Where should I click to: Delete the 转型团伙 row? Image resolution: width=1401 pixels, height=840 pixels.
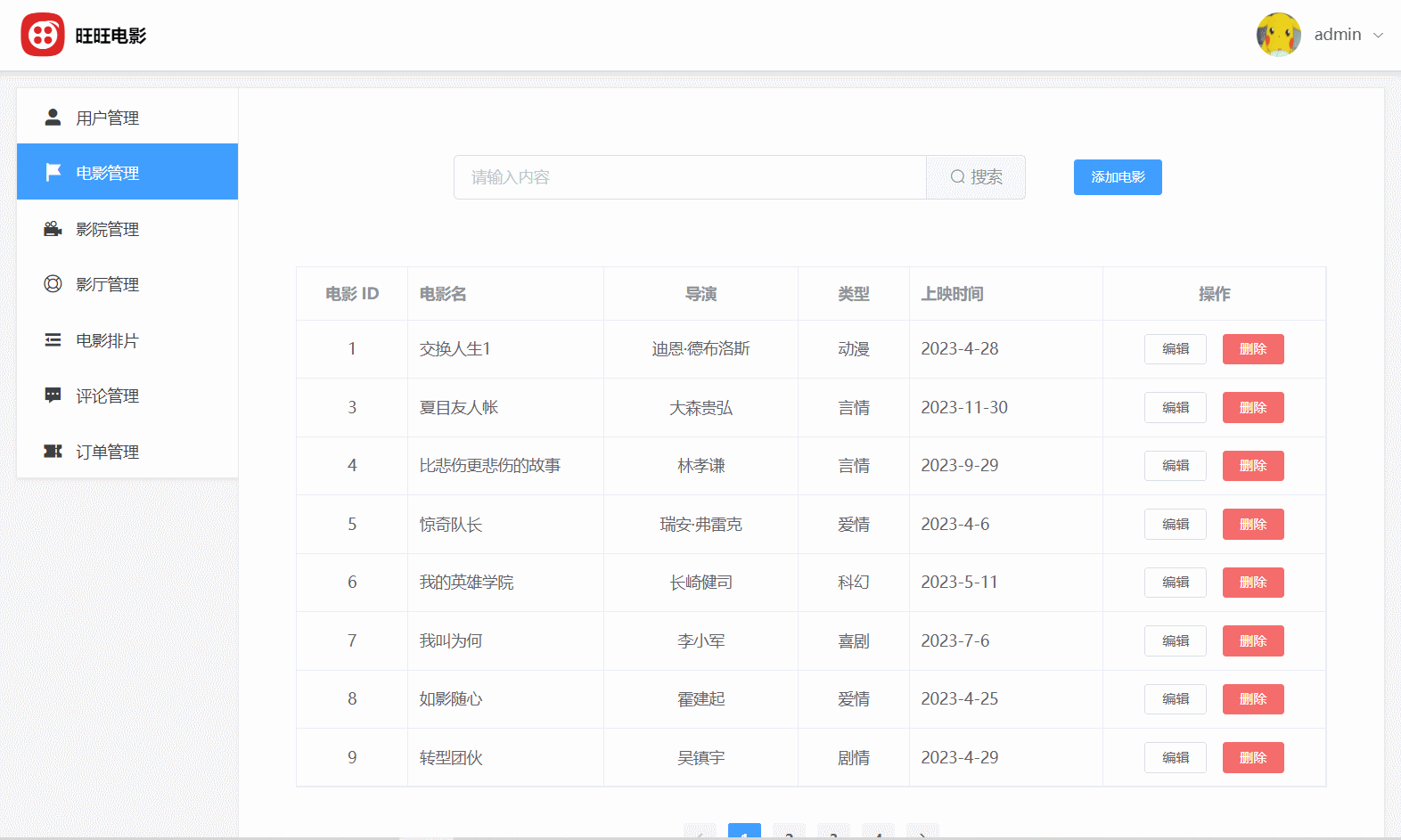[x=1253, y=757]
